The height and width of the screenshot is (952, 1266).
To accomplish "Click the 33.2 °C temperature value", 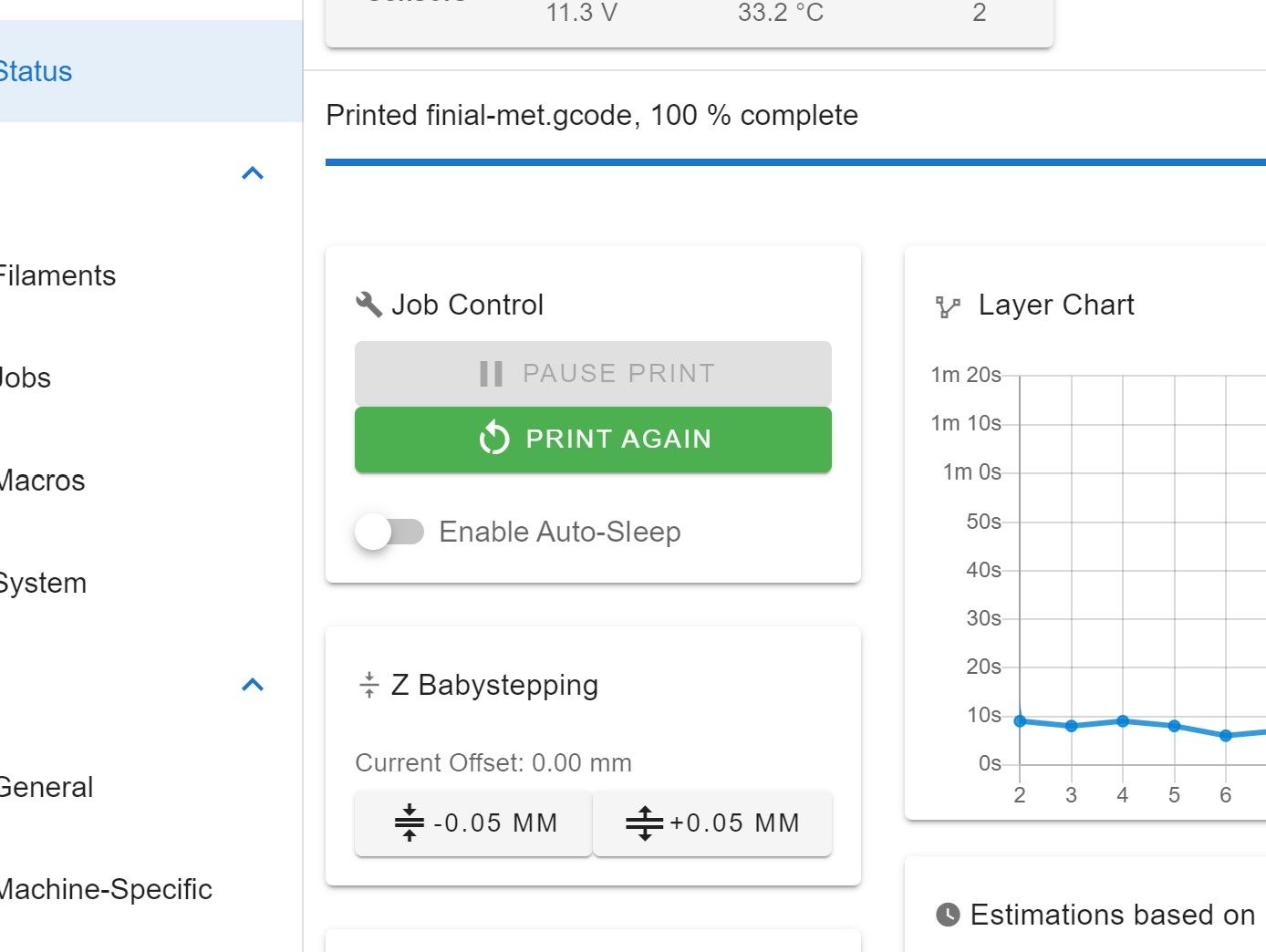I will tap(781, 13).
